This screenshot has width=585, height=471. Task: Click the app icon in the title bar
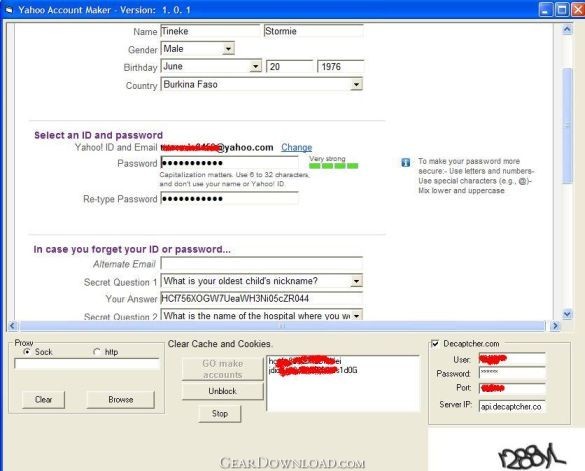(x=9, y=10)
